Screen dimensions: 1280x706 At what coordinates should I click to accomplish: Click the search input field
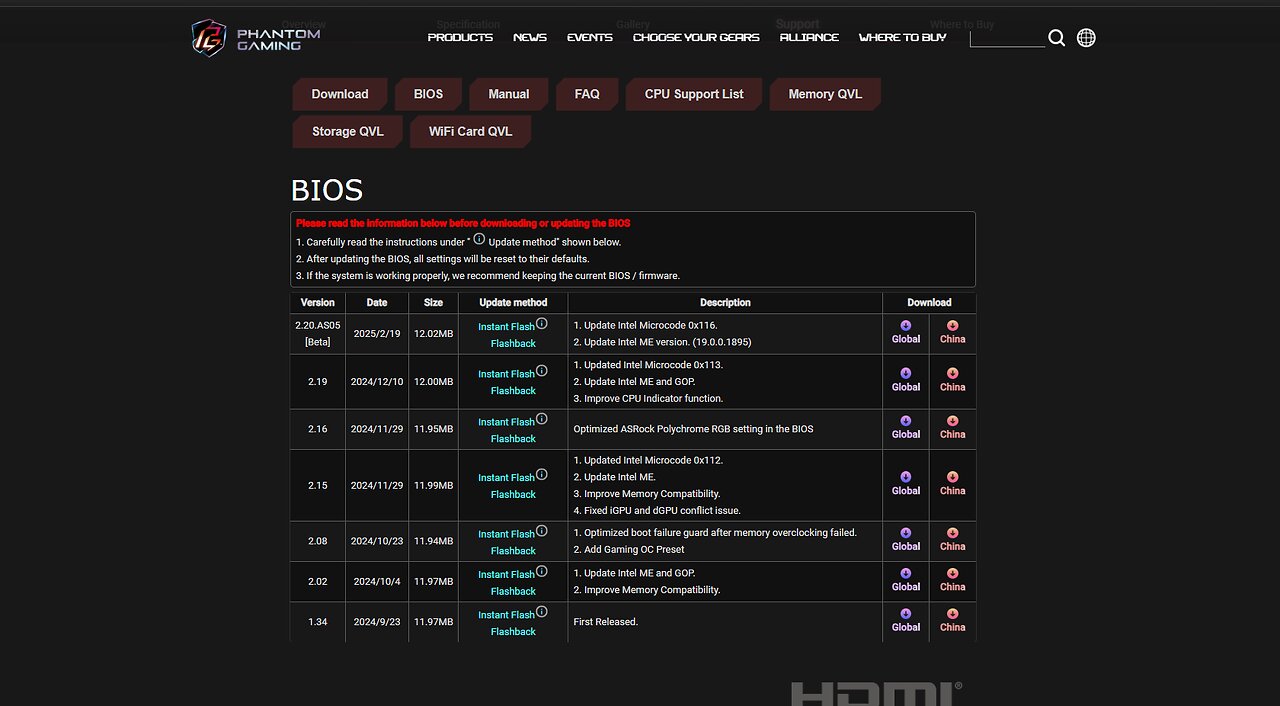point(1007,38)
